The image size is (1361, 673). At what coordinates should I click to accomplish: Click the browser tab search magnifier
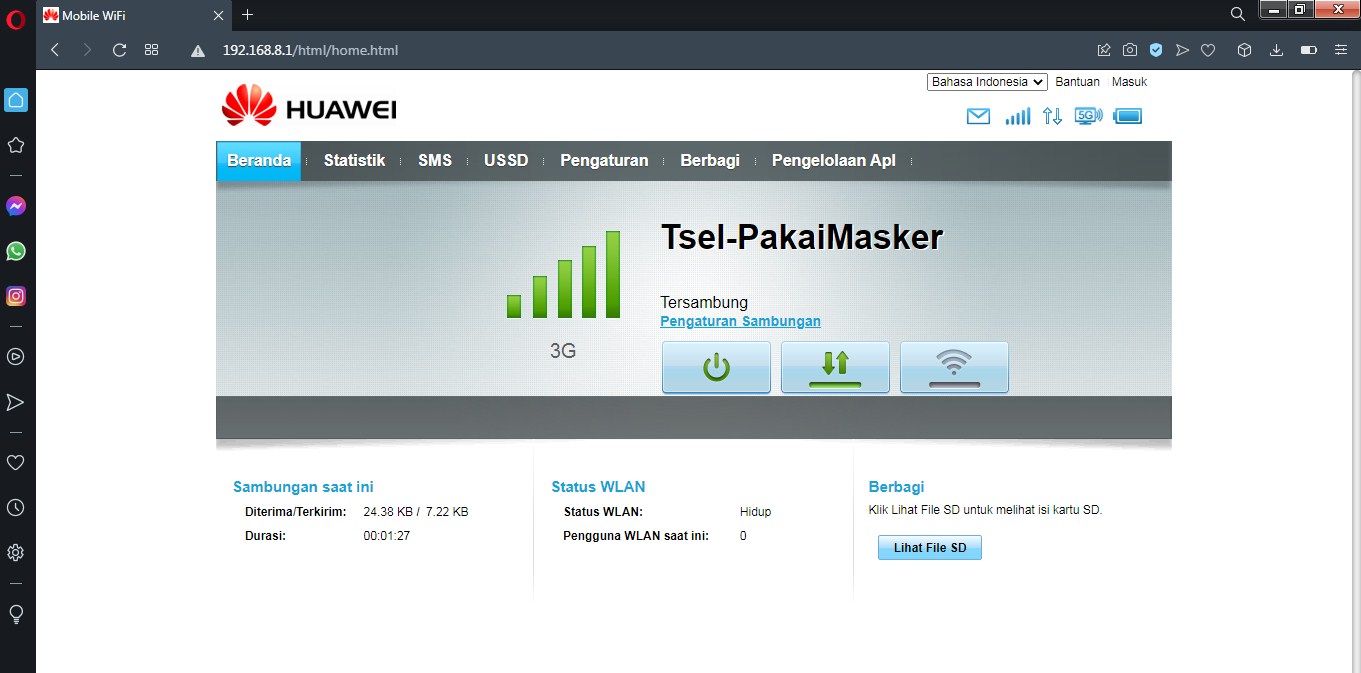tap(1238, 14)
